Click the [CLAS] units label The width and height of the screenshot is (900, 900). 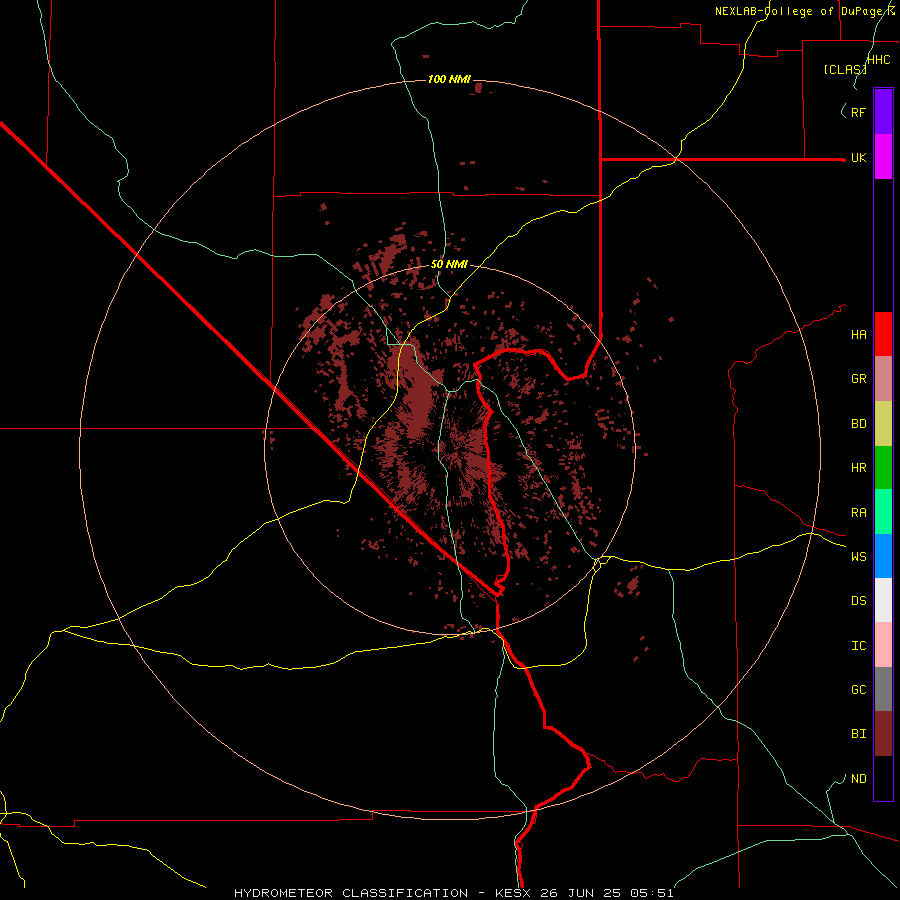pyautogui.click(x=845, y=69)
